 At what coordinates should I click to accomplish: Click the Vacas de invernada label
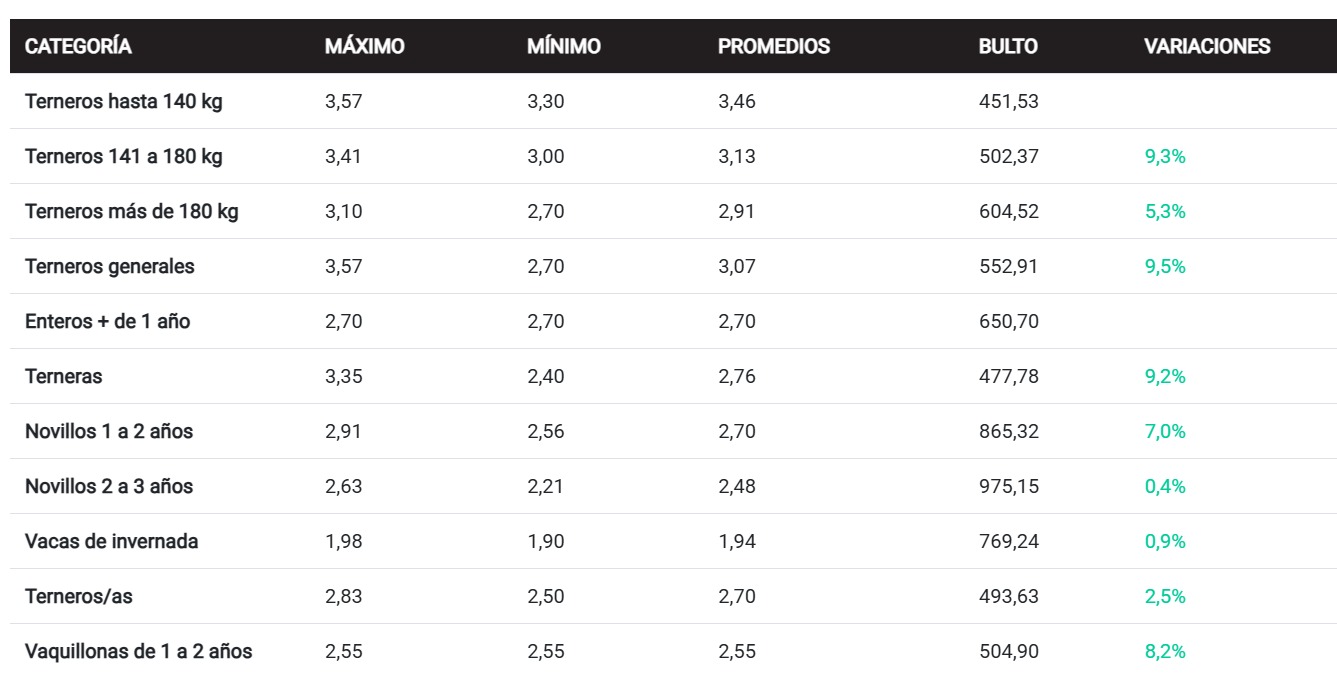point(112,542)
